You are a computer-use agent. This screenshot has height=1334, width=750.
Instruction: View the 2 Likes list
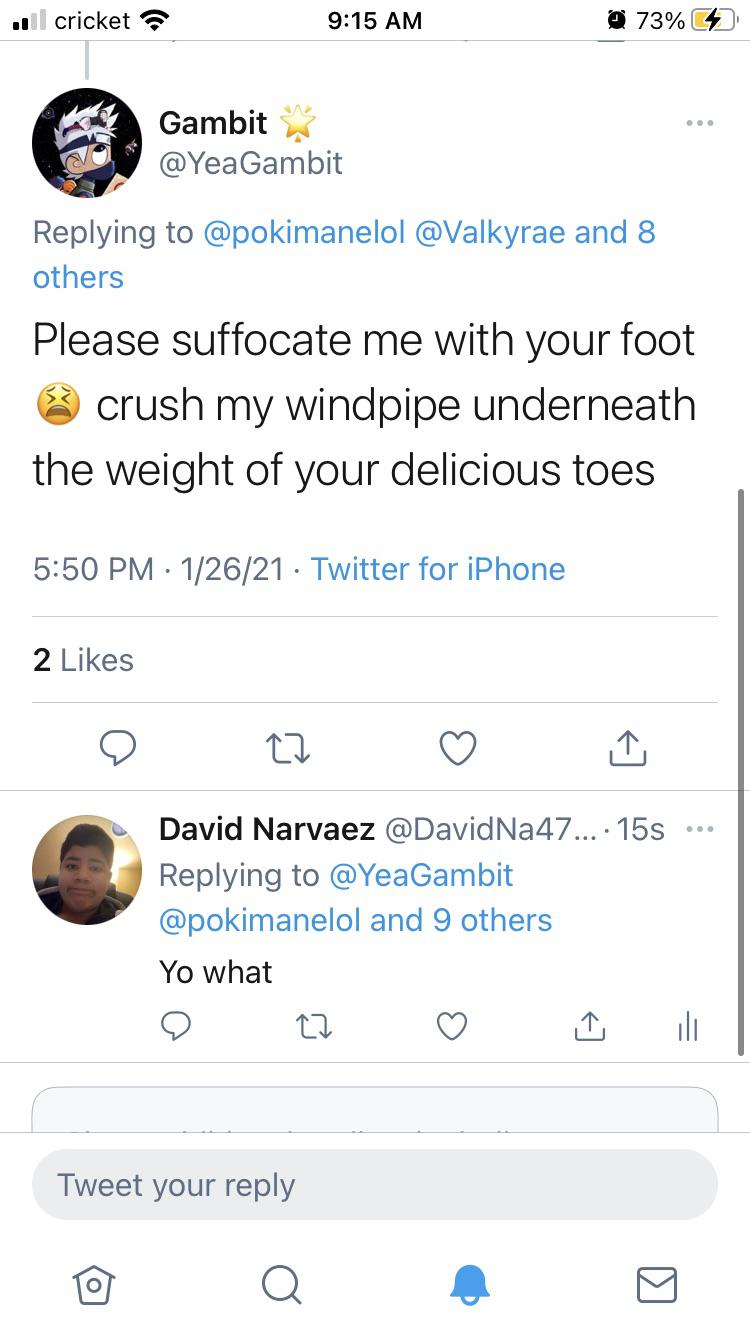click(83, 660)
